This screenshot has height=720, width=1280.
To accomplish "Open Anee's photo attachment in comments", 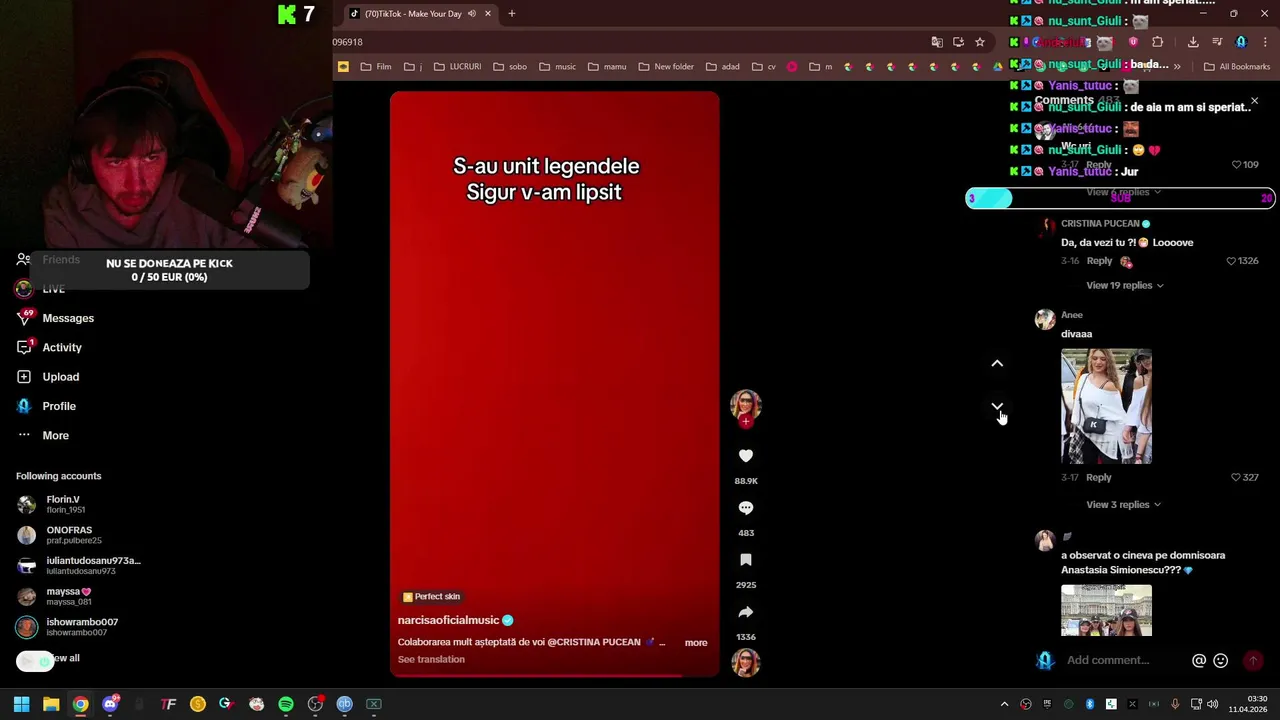I will point(1106,406).
